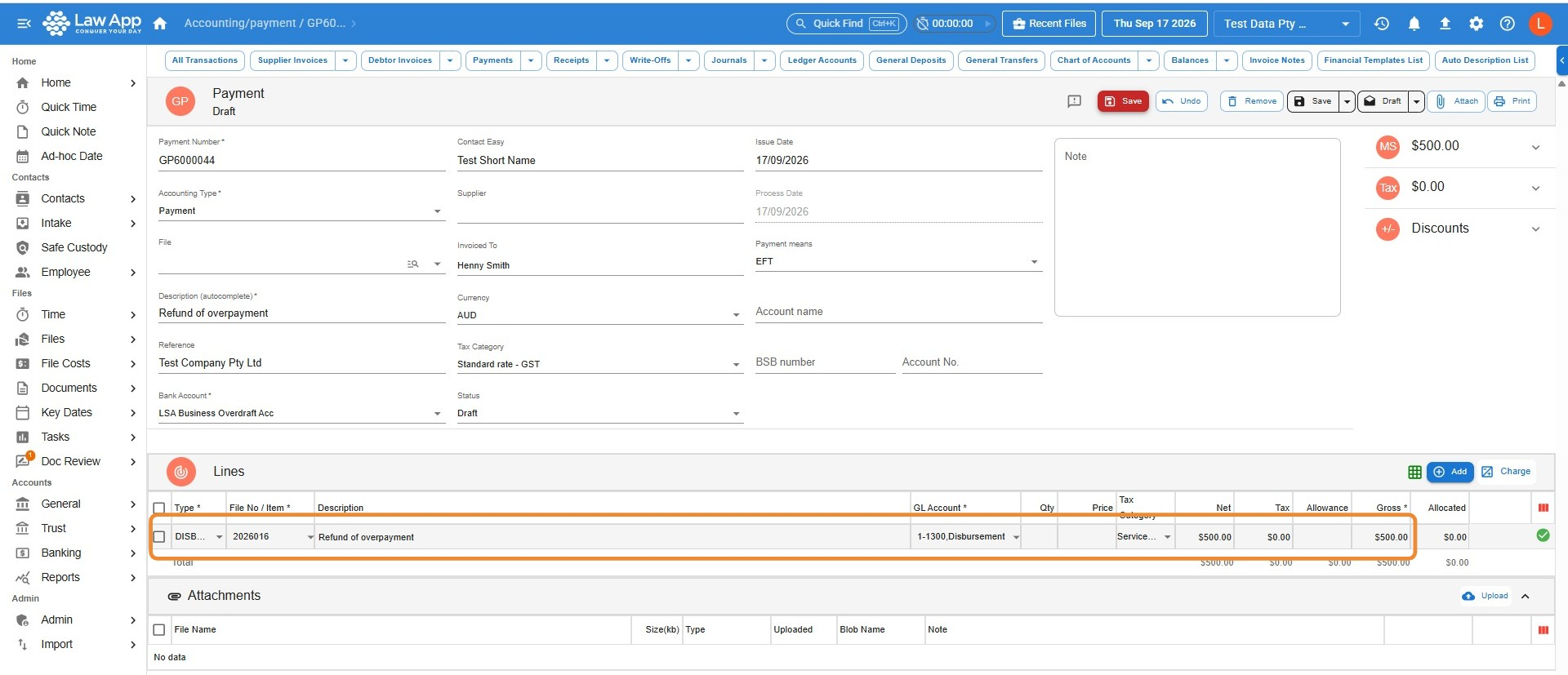
Task: Open the All Transactions tab
Action: (x=205, y=60)
